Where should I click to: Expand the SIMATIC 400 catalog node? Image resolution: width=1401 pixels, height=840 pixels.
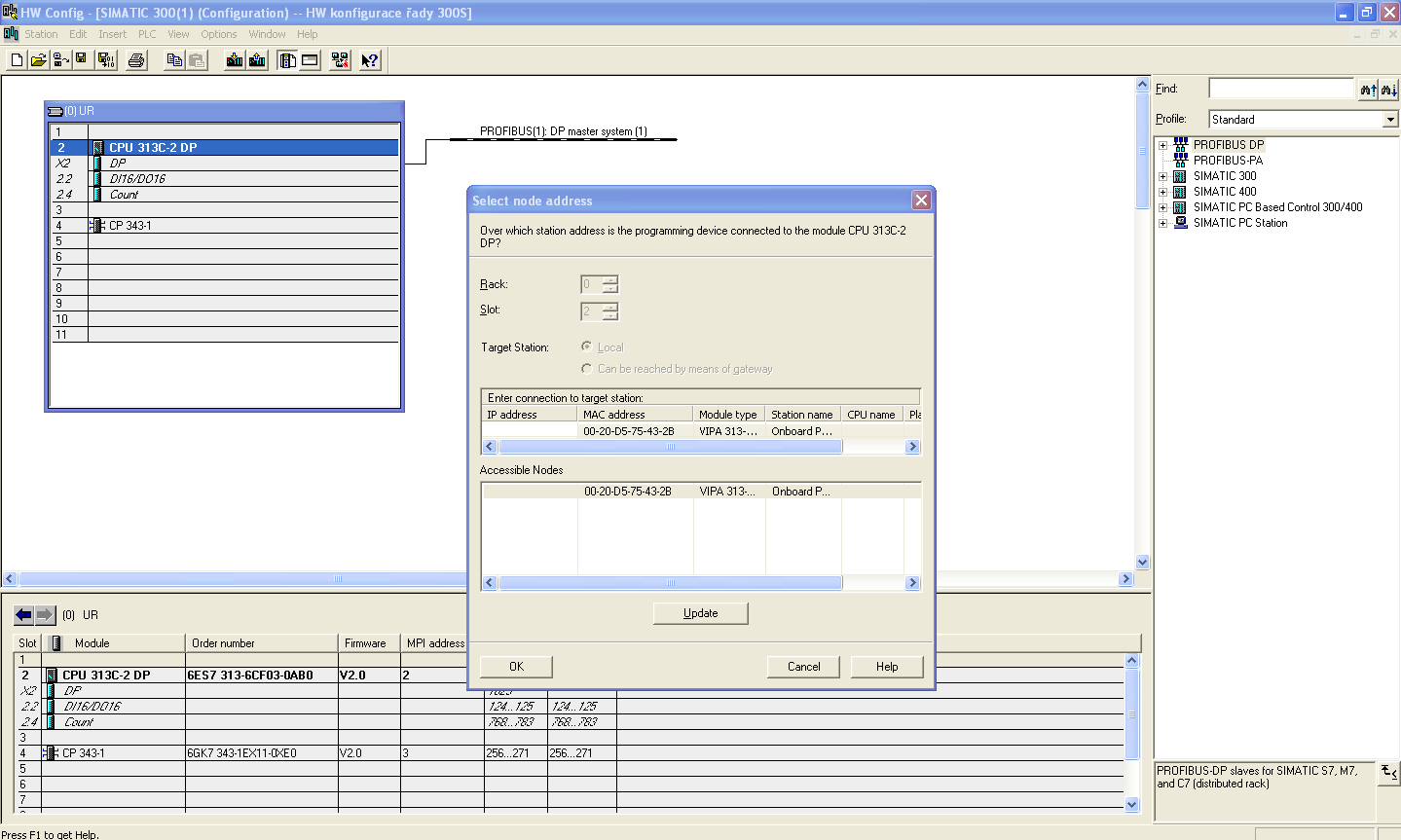pos(1162,193)
